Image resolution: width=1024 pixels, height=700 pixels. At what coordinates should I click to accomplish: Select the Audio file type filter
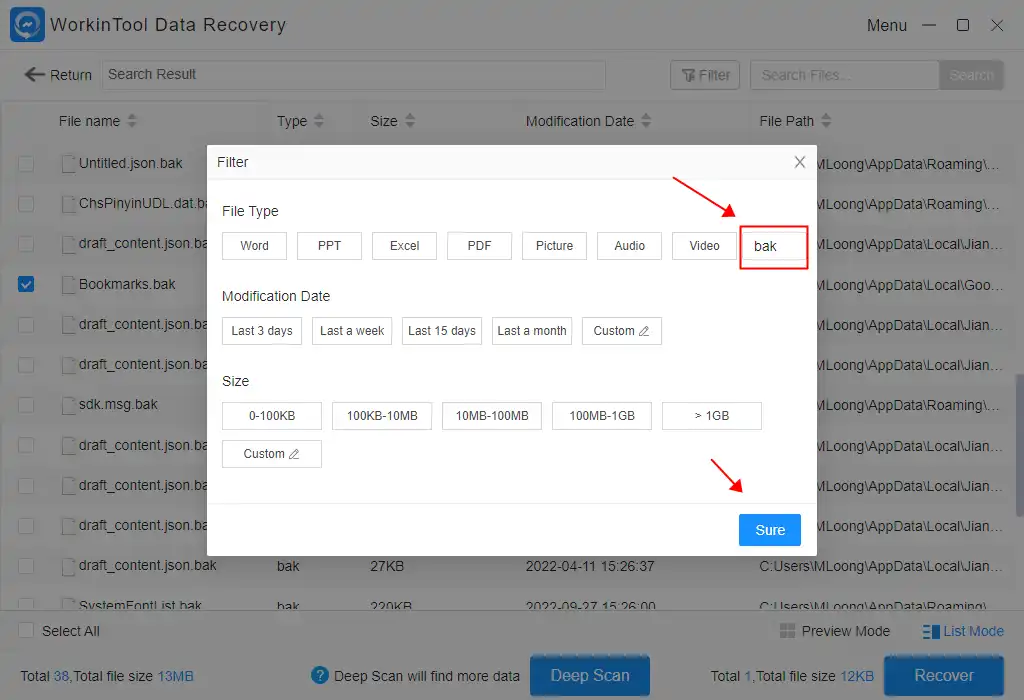point(630,246)
